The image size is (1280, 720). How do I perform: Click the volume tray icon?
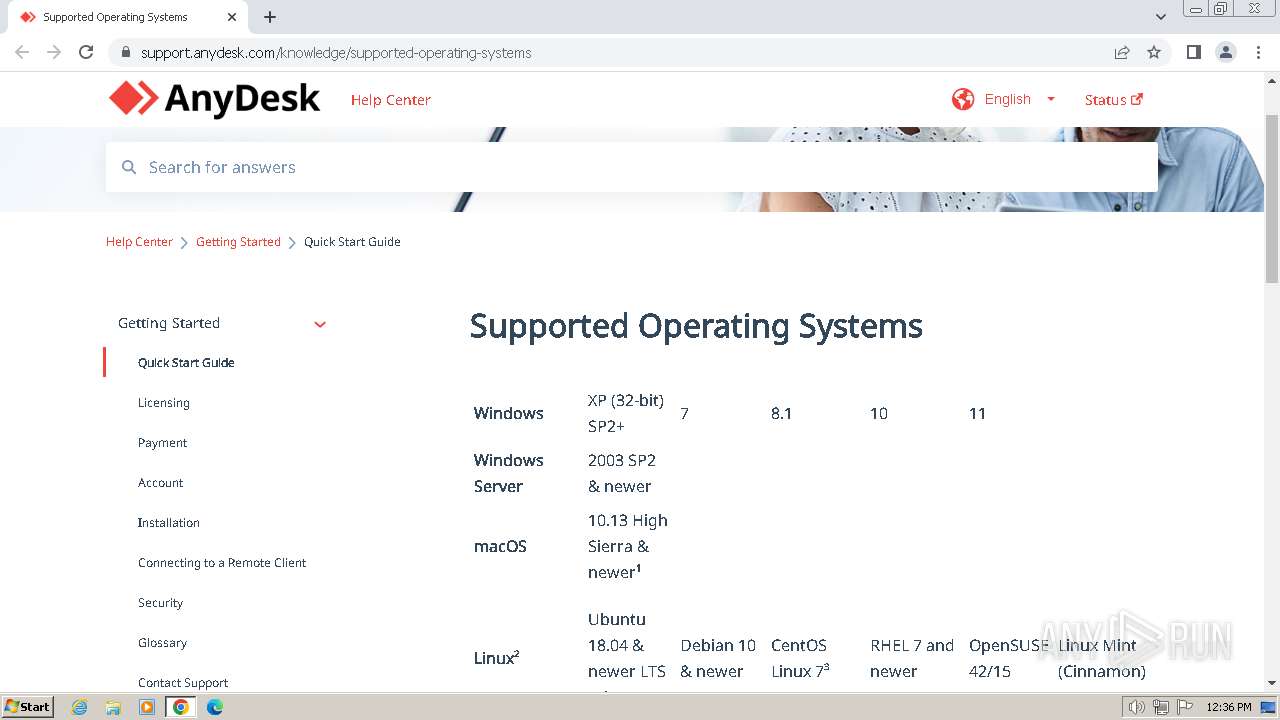click(x=1136, y=707)
